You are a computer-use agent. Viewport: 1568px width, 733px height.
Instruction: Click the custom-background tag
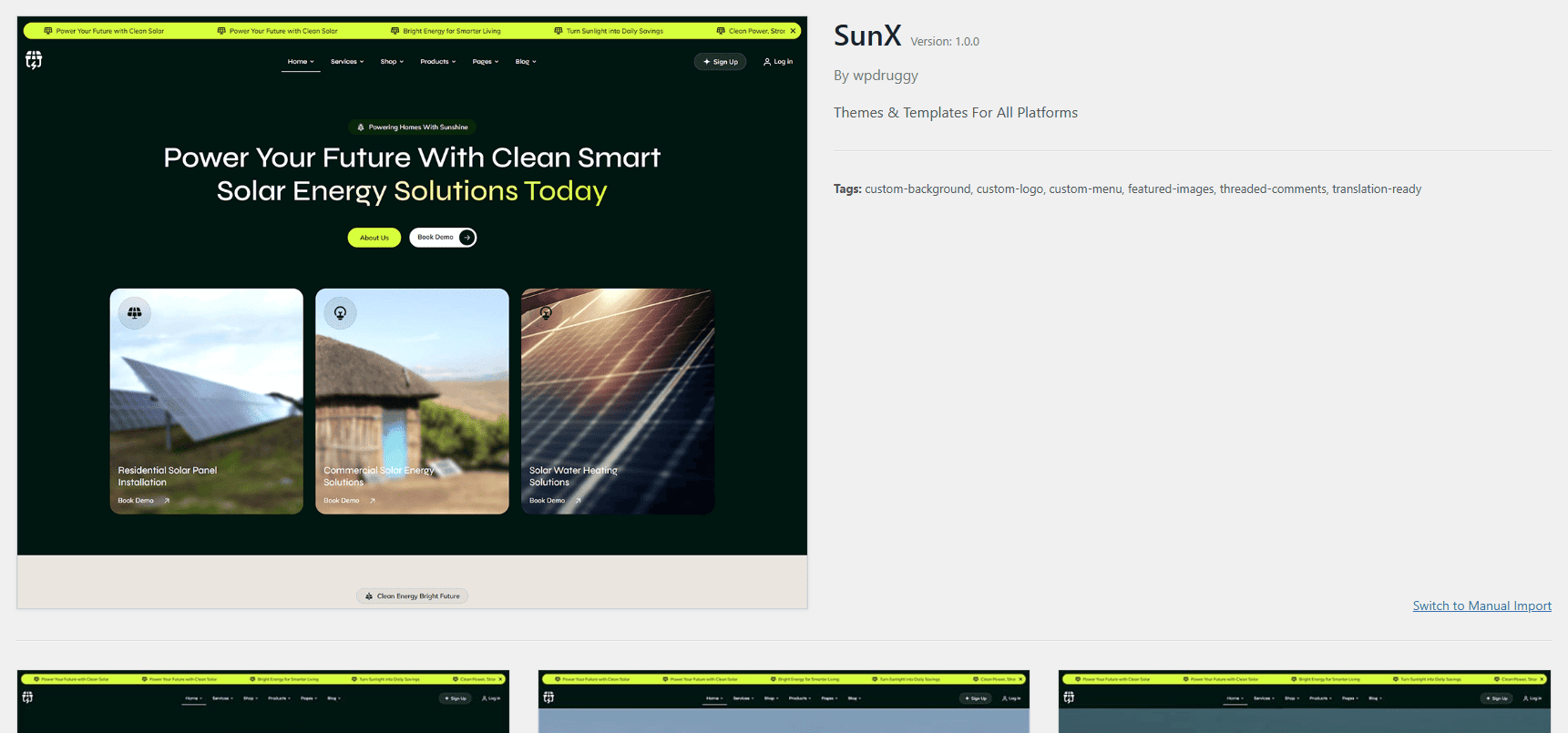pos(917,189)
